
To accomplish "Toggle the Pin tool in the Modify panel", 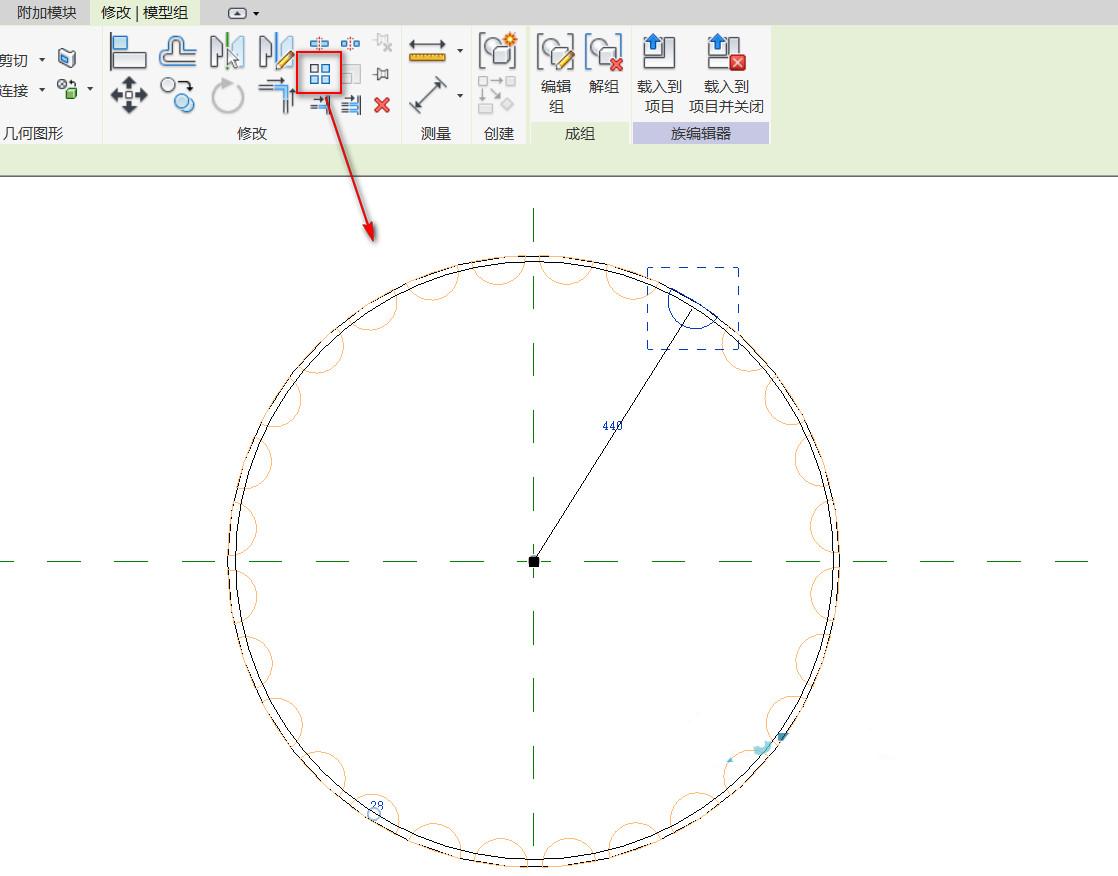I will pos(383,72).
